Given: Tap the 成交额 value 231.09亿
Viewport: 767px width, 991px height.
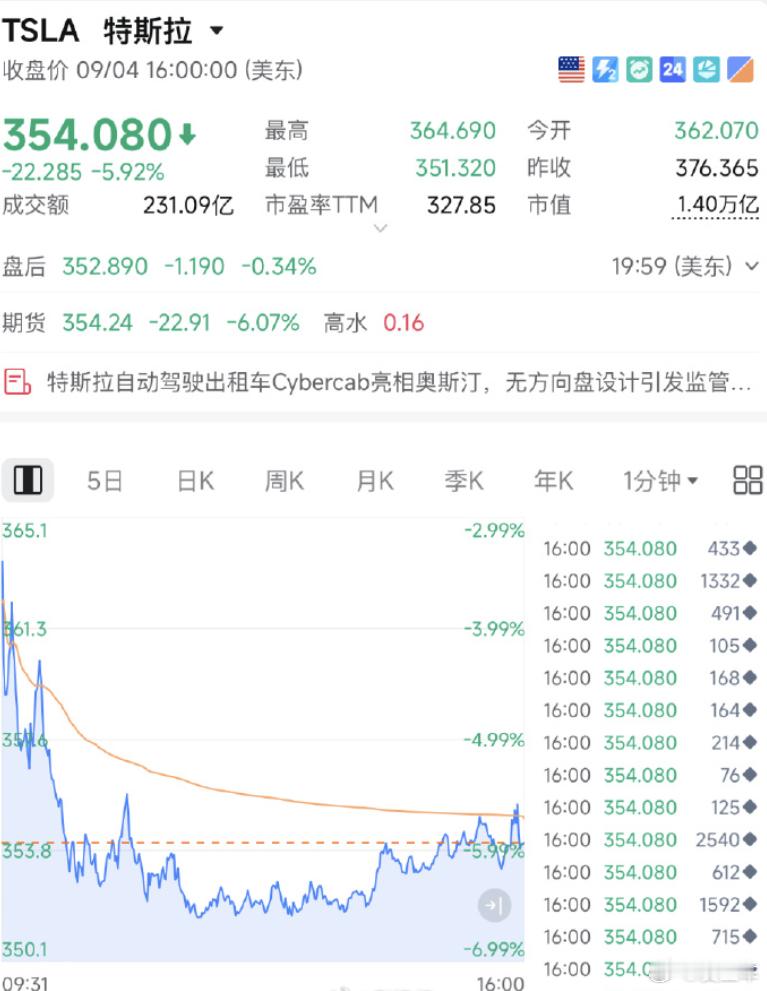Looking at the screenshot, I should pyautogui.click(x=188, y=205).
